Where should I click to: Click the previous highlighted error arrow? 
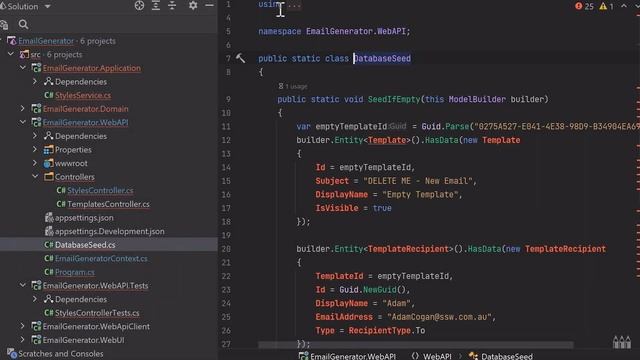point(624,6)
